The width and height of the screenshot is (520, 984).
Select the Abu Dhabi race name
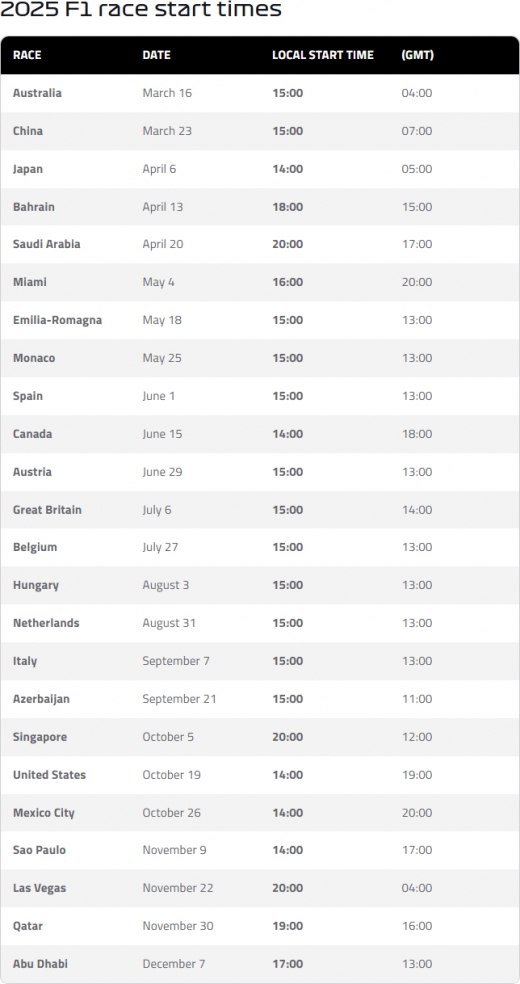point(40,964)
